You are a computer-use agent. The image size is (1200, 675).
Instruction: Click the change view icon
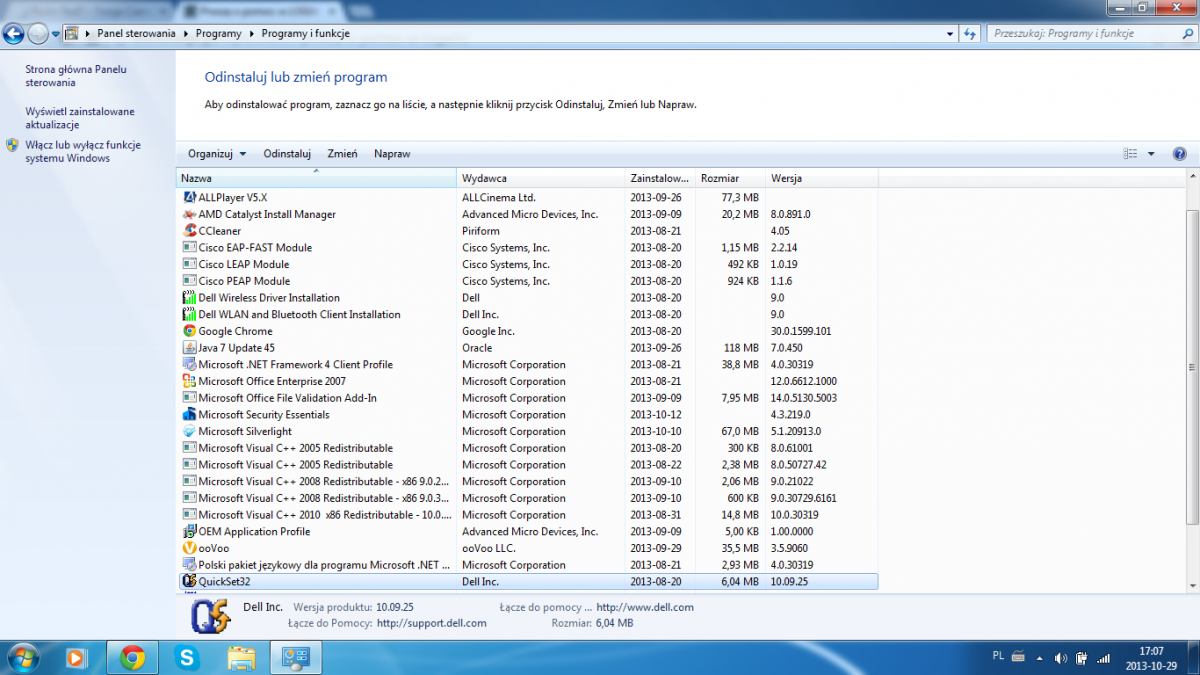1131,154
